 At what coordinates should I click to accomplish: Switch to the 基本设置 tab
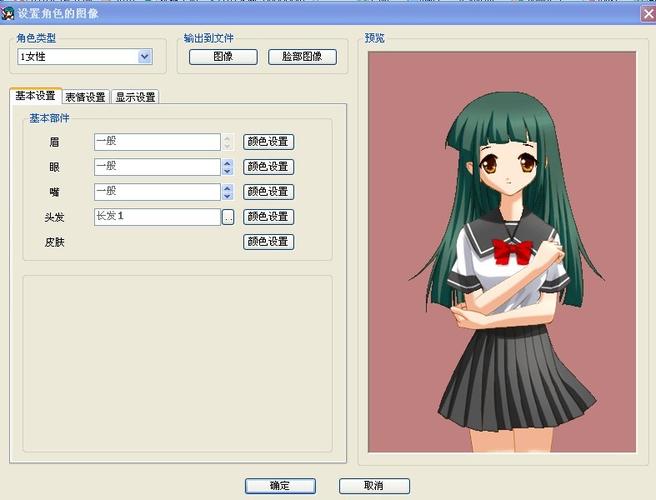[x=36, y=96]
